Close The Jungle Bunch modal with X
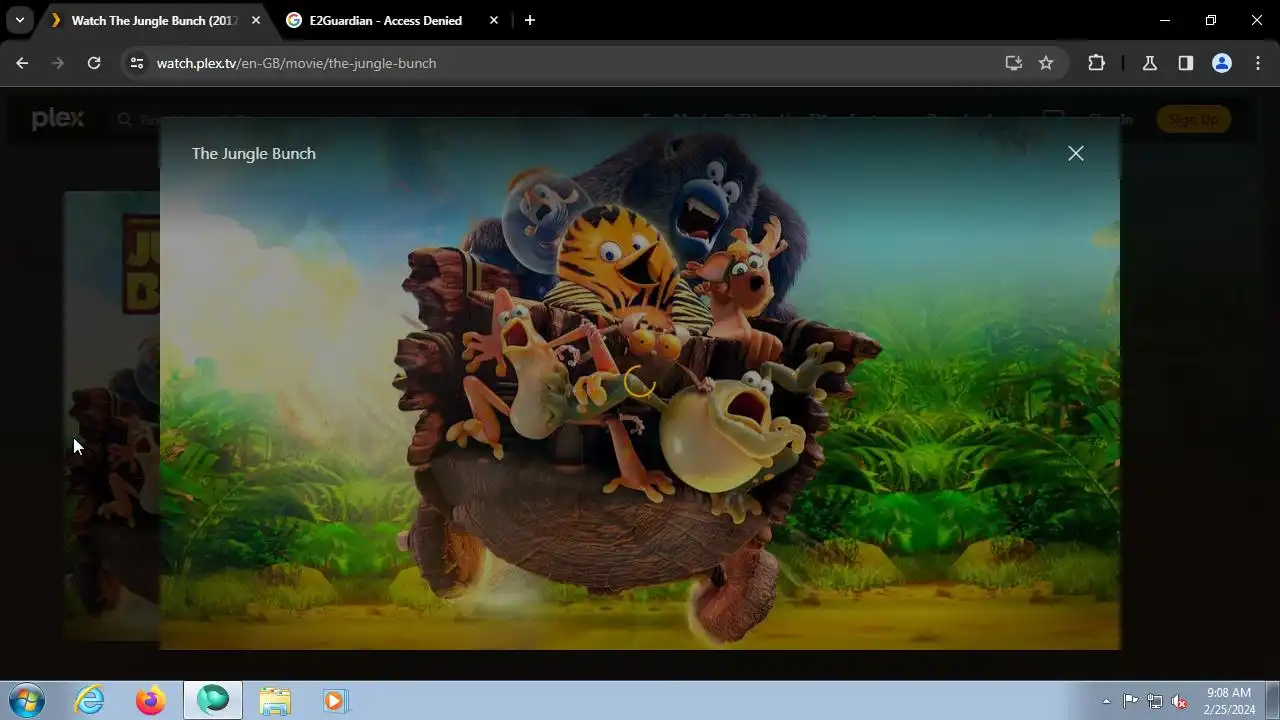The image size is (1280, 720). [1075, 153]
